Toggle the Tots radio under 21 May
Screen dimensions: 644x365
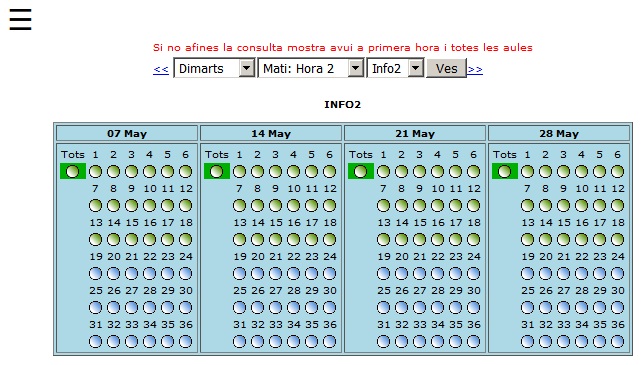click(x=361, y=172)
